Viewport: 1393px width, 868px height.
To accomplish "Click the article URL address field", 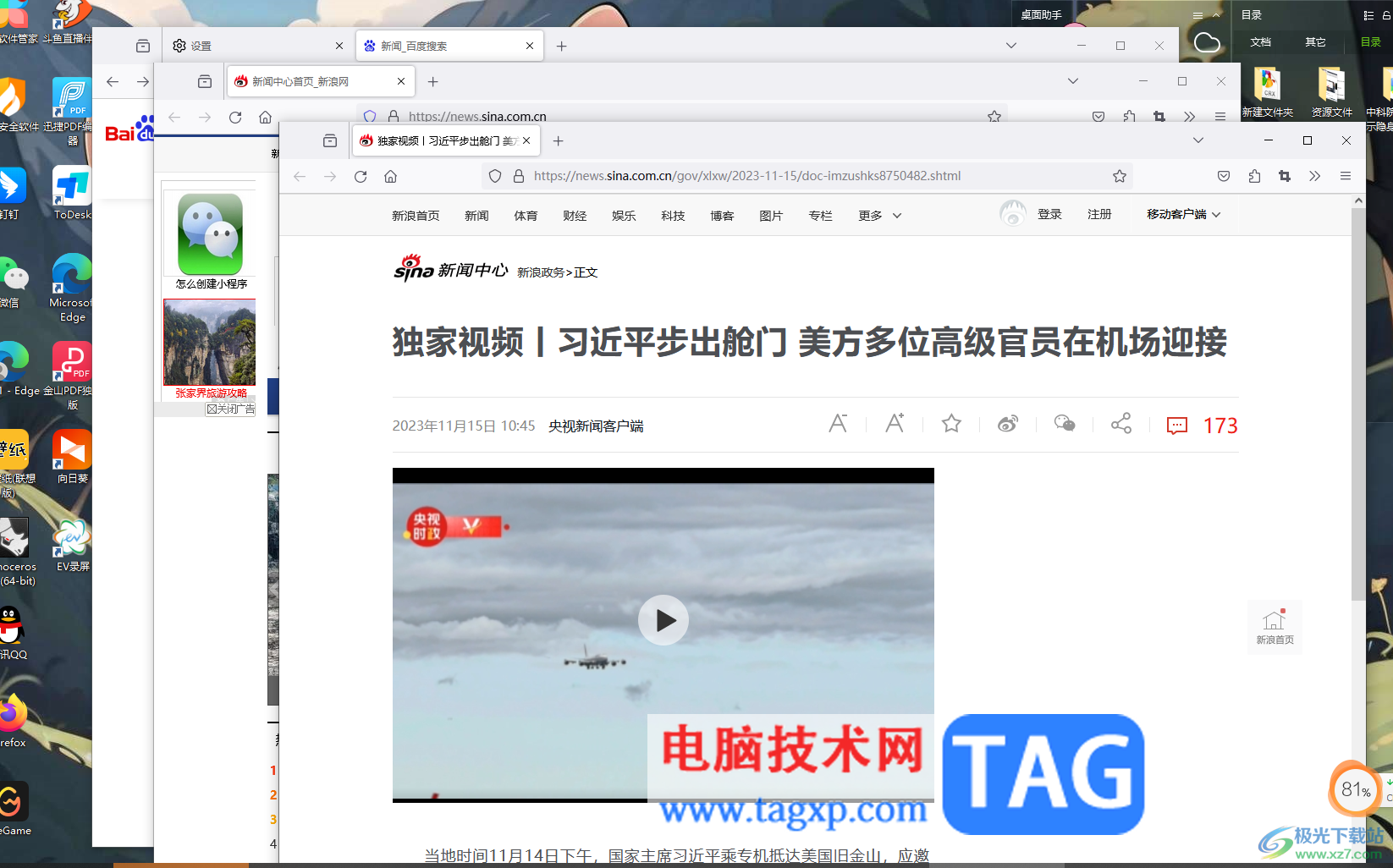I will 808,176.
